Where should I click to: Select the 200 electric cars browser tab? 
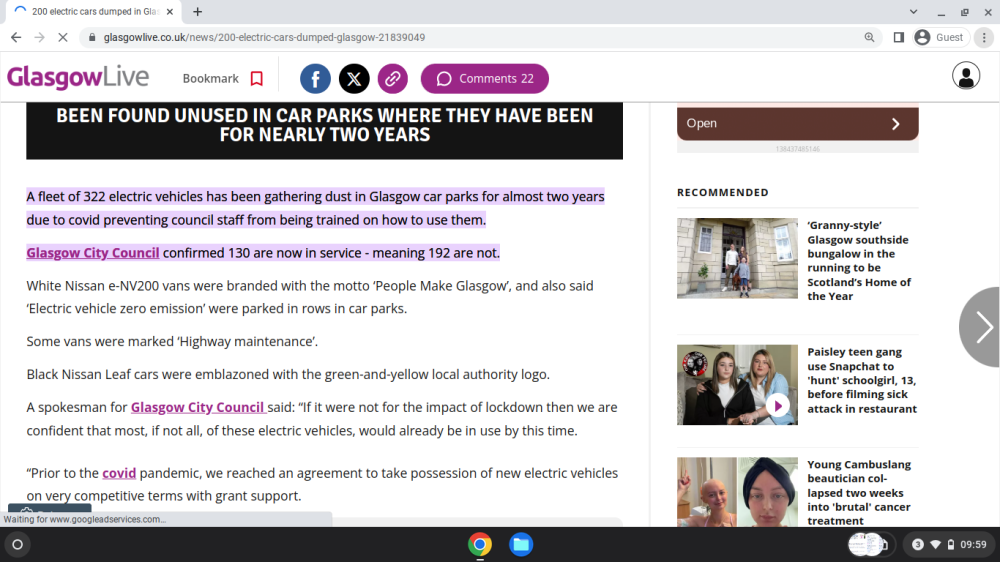pyautogui.click(x=94, y=11)
